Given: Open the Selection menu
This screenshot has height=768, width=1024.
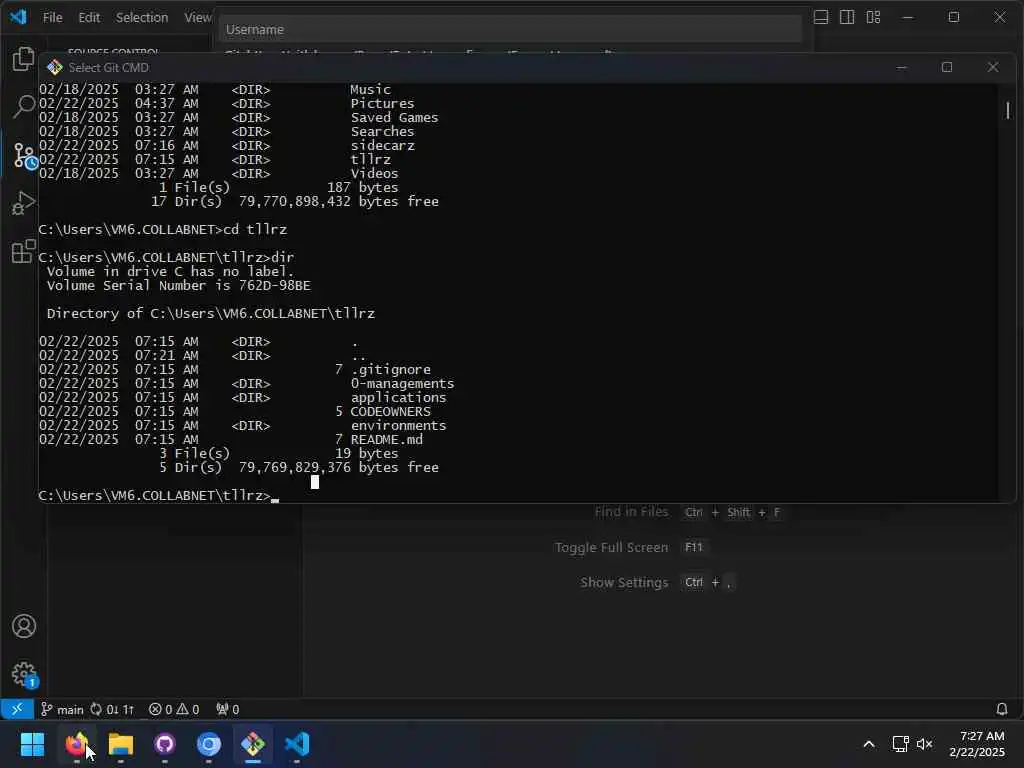Looking at the screenshot, I should [142, 18].
